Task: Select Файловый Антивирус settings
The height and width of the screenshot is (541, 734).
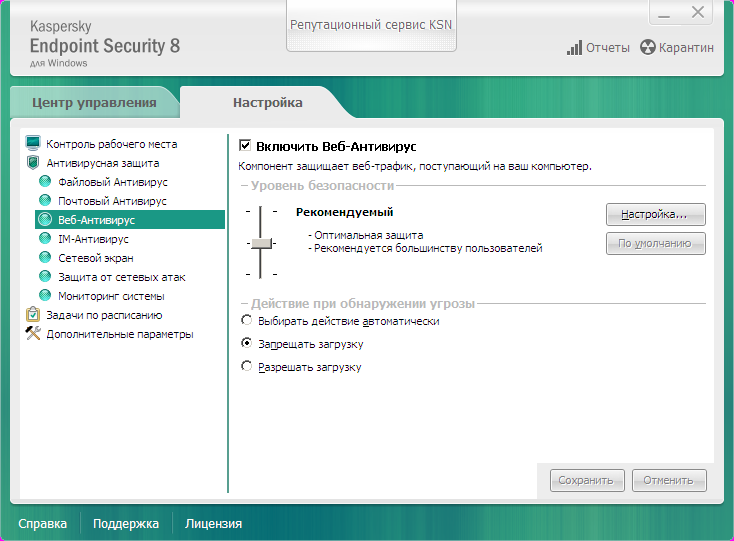Action: click(x=113, y=182)
